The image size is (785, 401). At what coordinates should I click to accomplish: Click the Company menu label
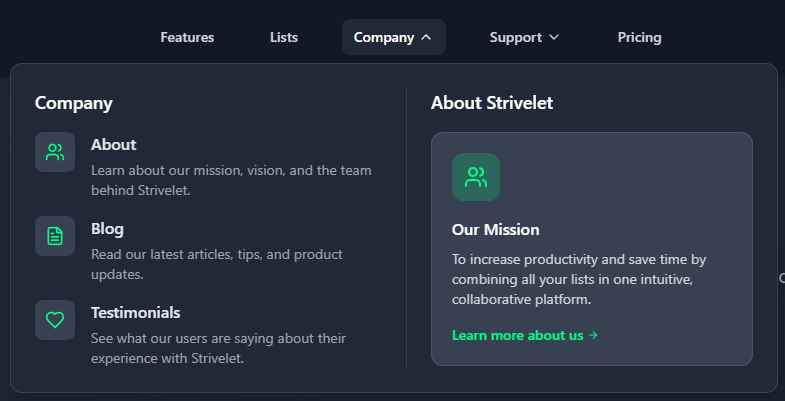coord(383,38)
